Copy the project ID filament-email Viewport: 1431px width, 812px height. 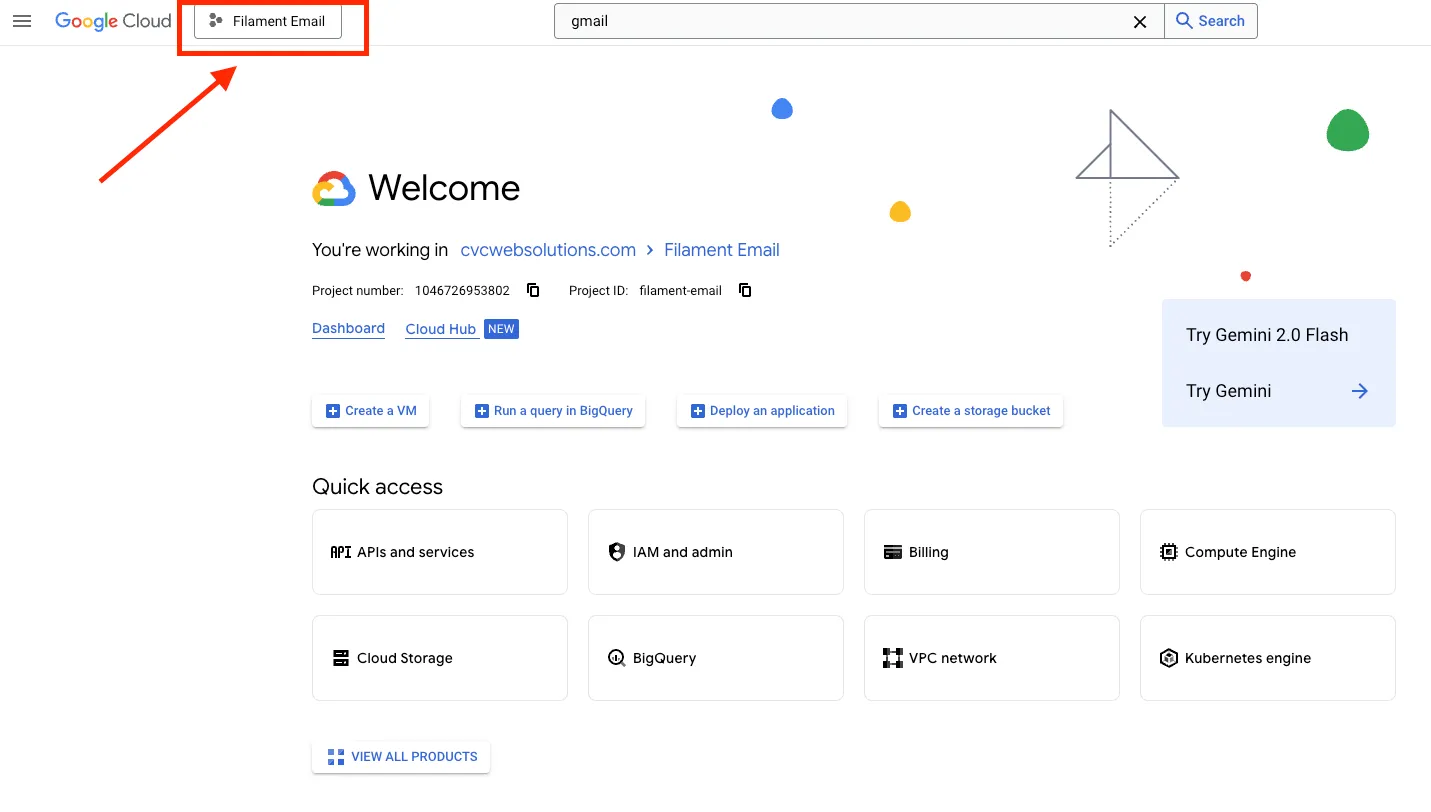point(745,291)
